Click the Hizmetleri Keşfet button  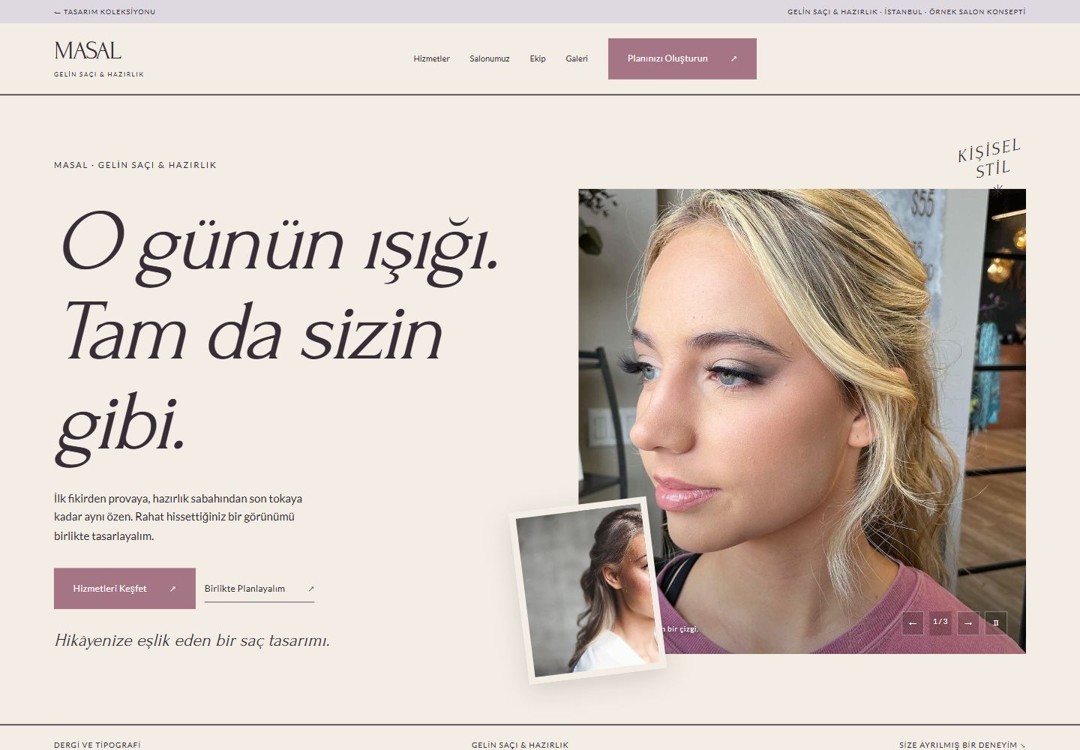(x=125, y=588)
